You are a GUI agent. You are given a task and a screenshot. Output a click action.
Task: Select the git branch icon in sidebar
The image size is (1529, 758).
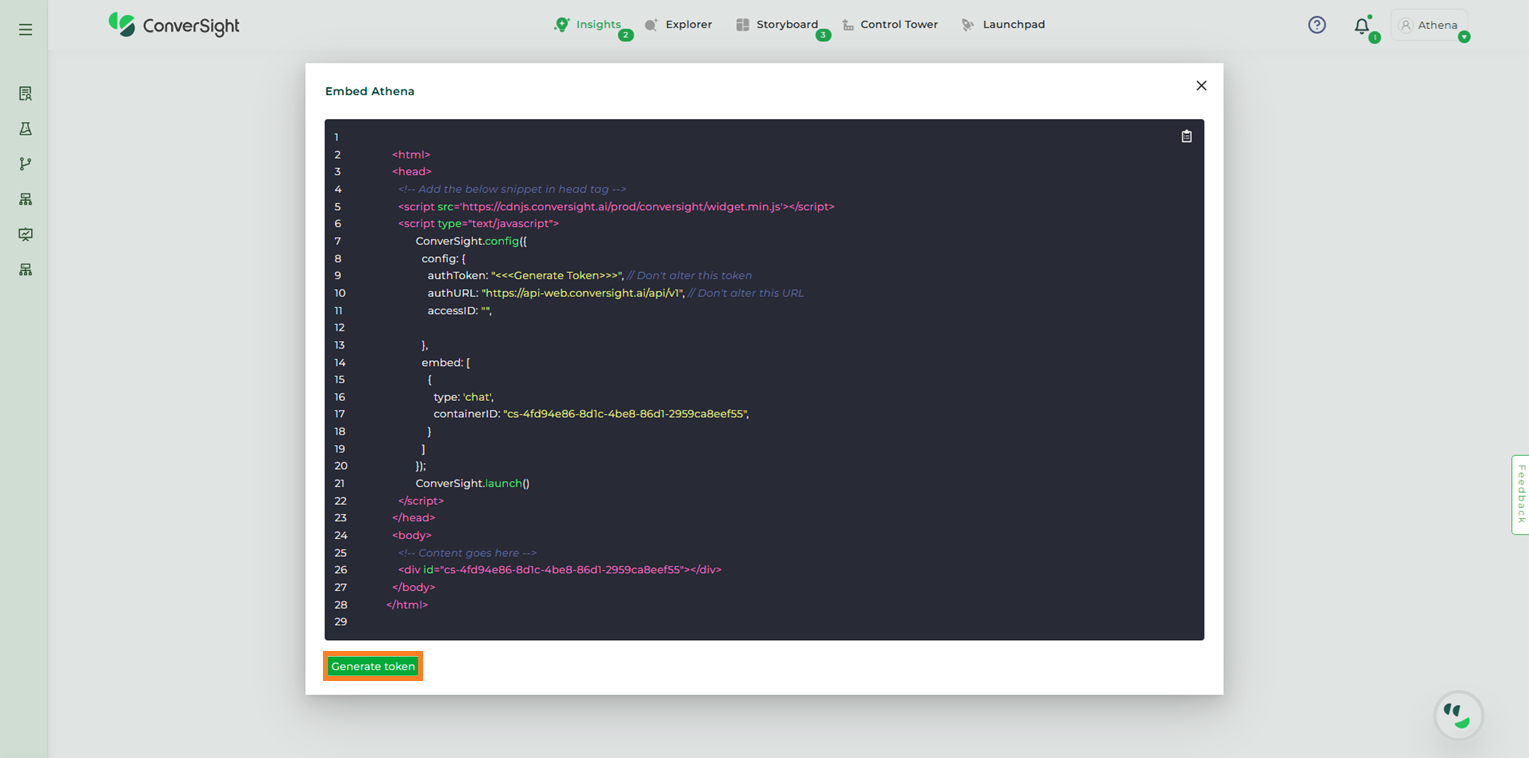(x=25, y=164)
